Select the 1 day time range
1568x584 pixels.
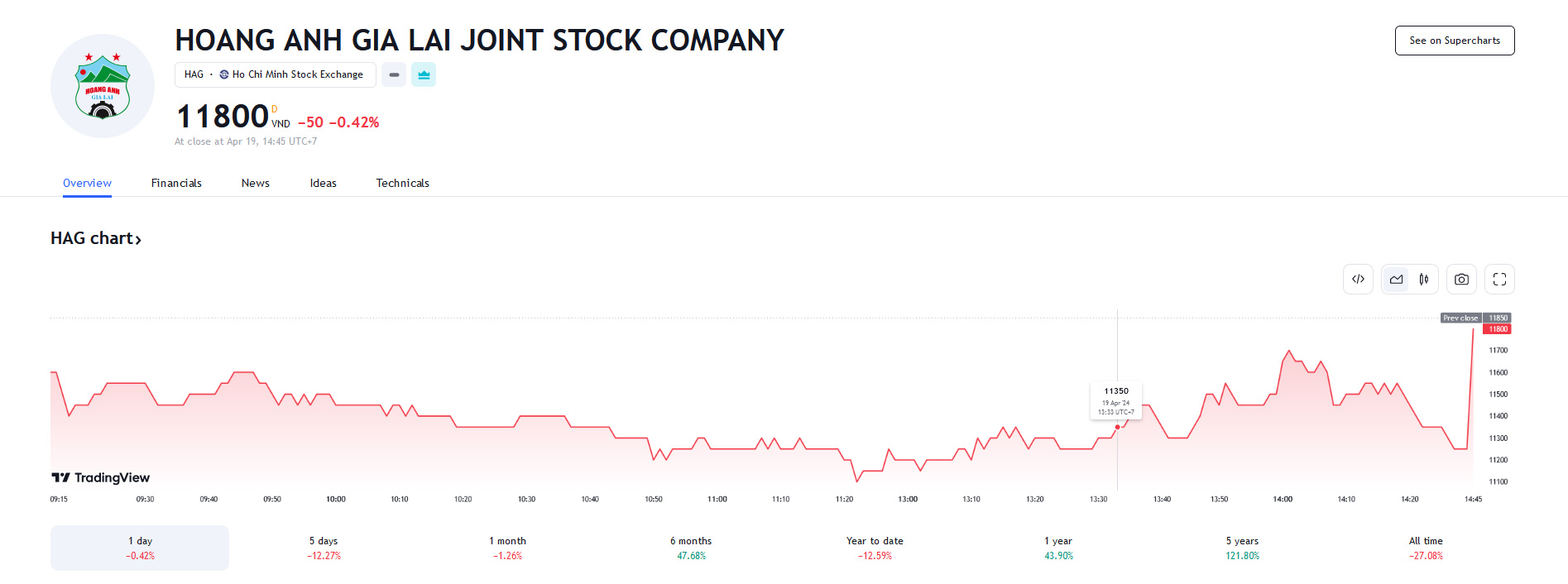[140, 548]
